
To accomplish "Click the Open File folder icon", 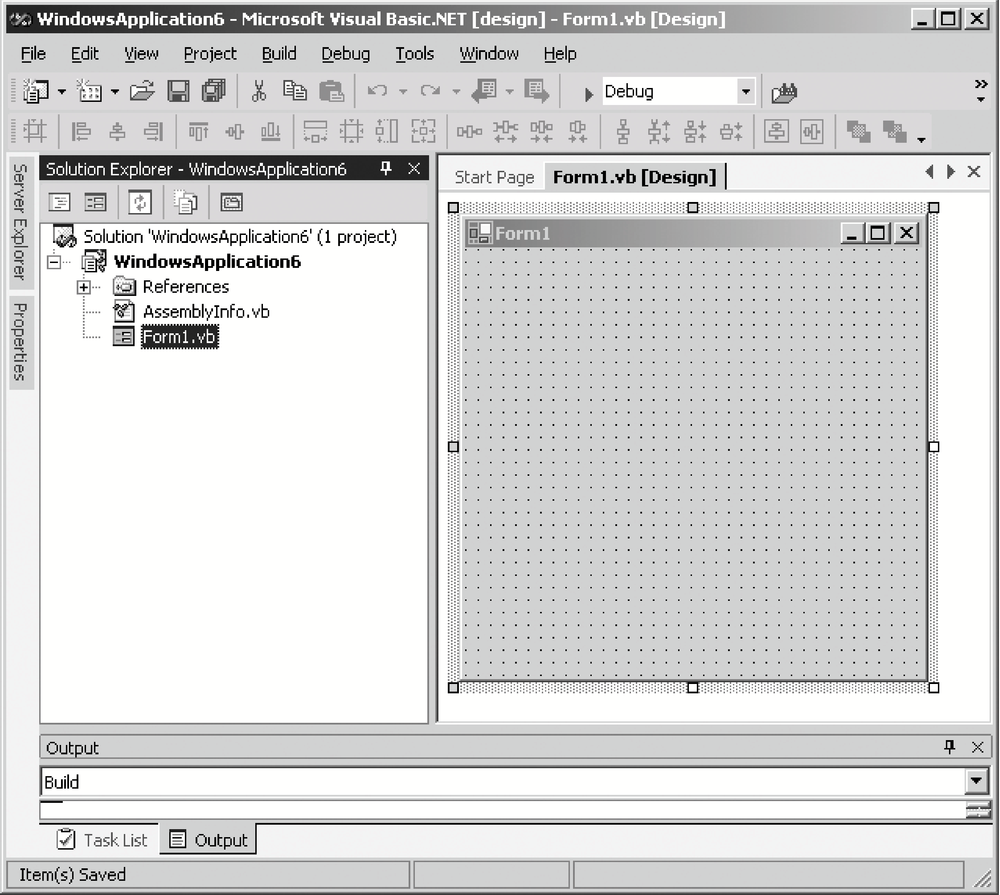I will point(142,92).
